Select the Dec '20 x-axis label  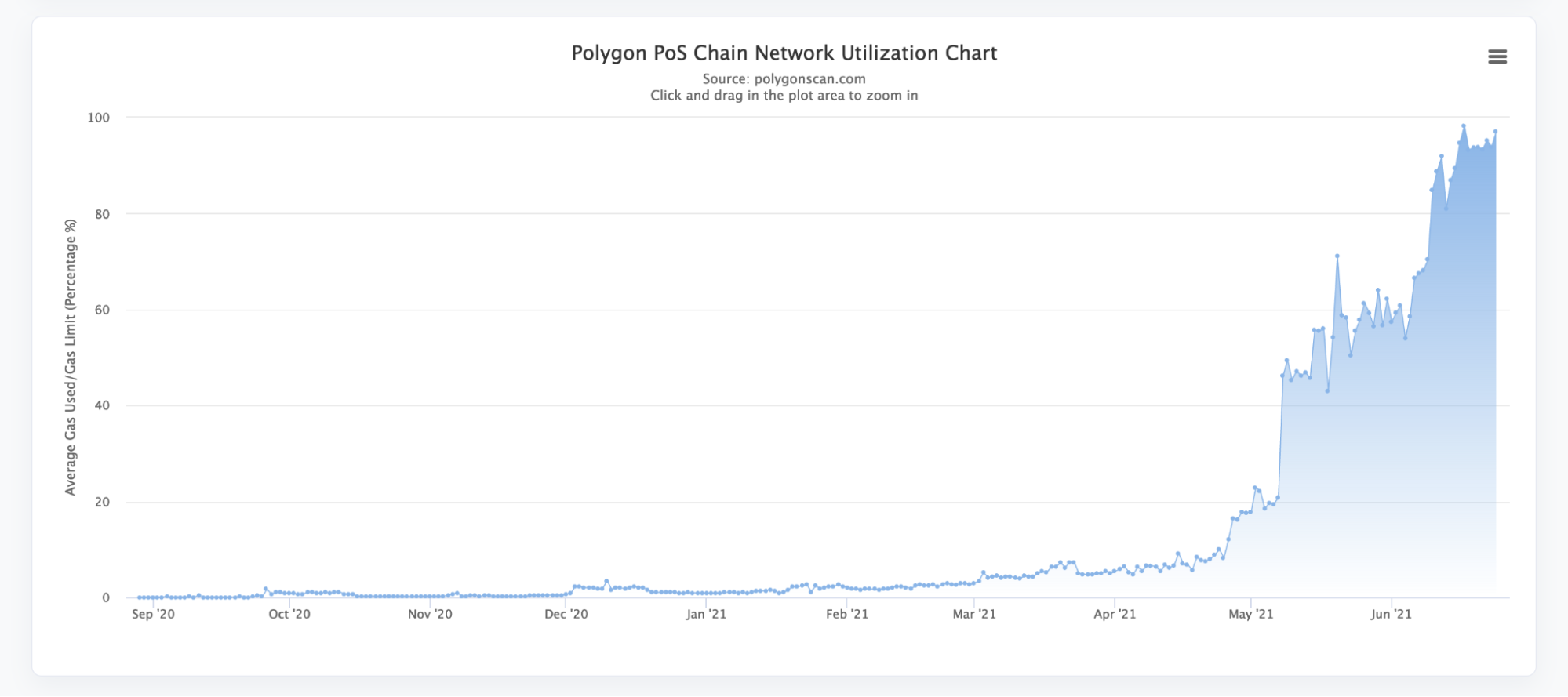566,614
